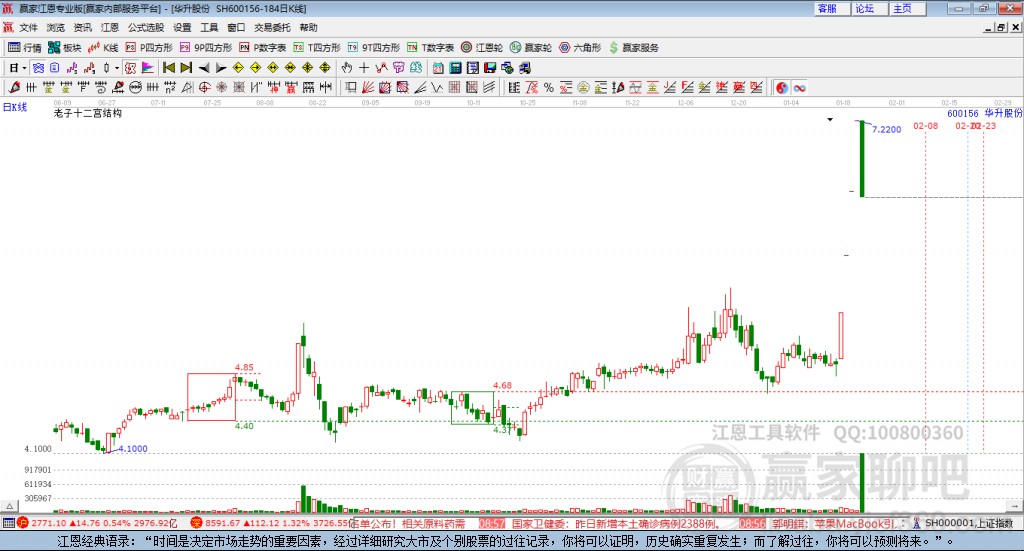Open the calendar icon showing 21

[x=438, y=68]
